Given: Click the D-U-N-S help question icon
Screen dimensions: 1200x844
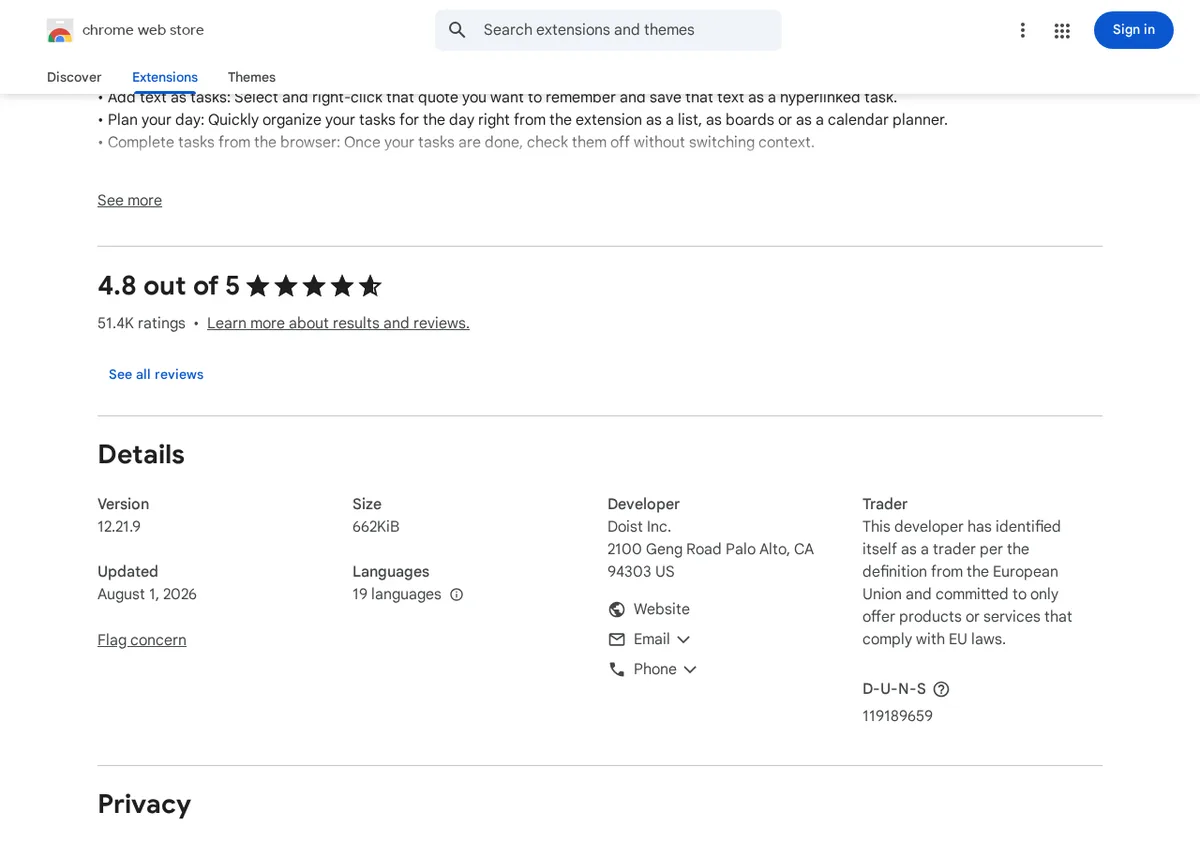Looking at the screenshot, I should pyautogui.click(x=941, y=689).
